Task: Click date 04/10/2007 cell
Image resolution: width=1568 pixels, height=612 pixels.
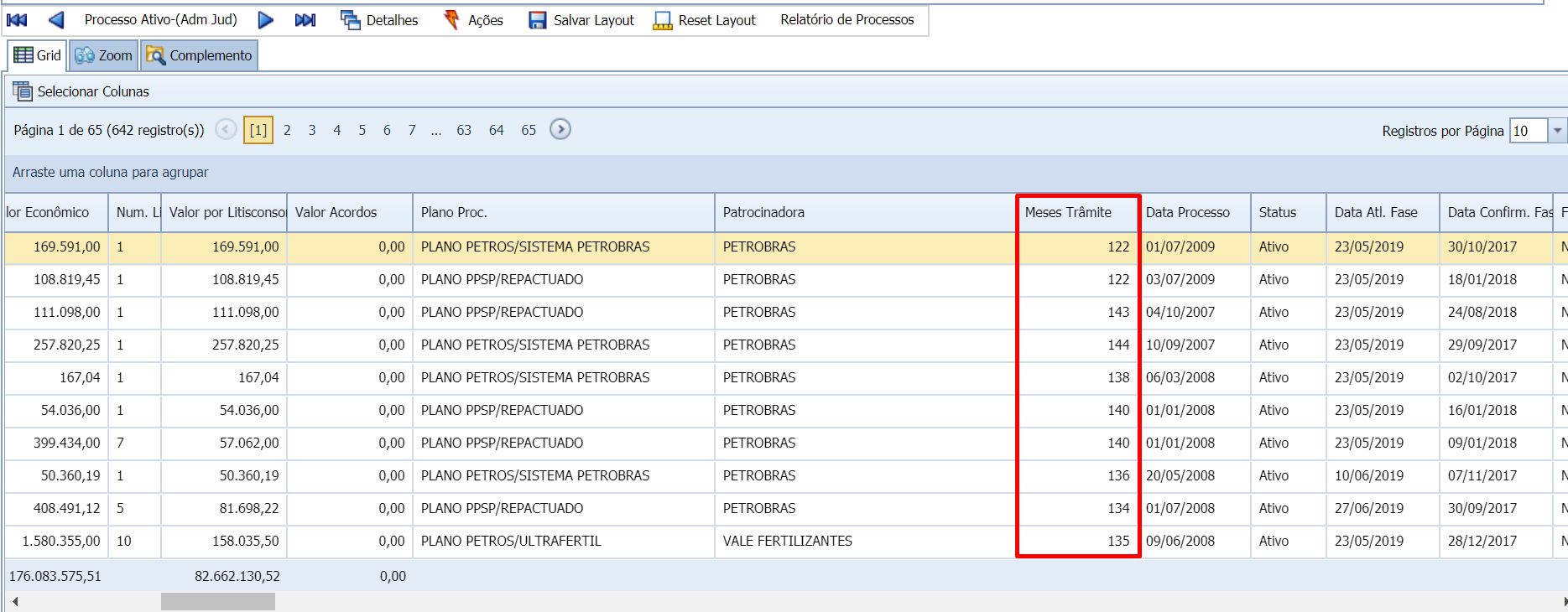Action: point(1194,312)
